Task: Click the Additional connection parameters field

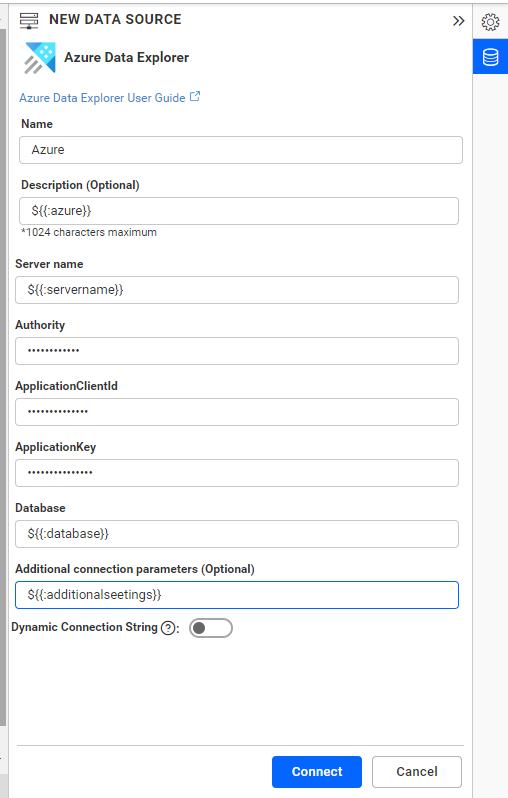Action: tap(237, 595)
